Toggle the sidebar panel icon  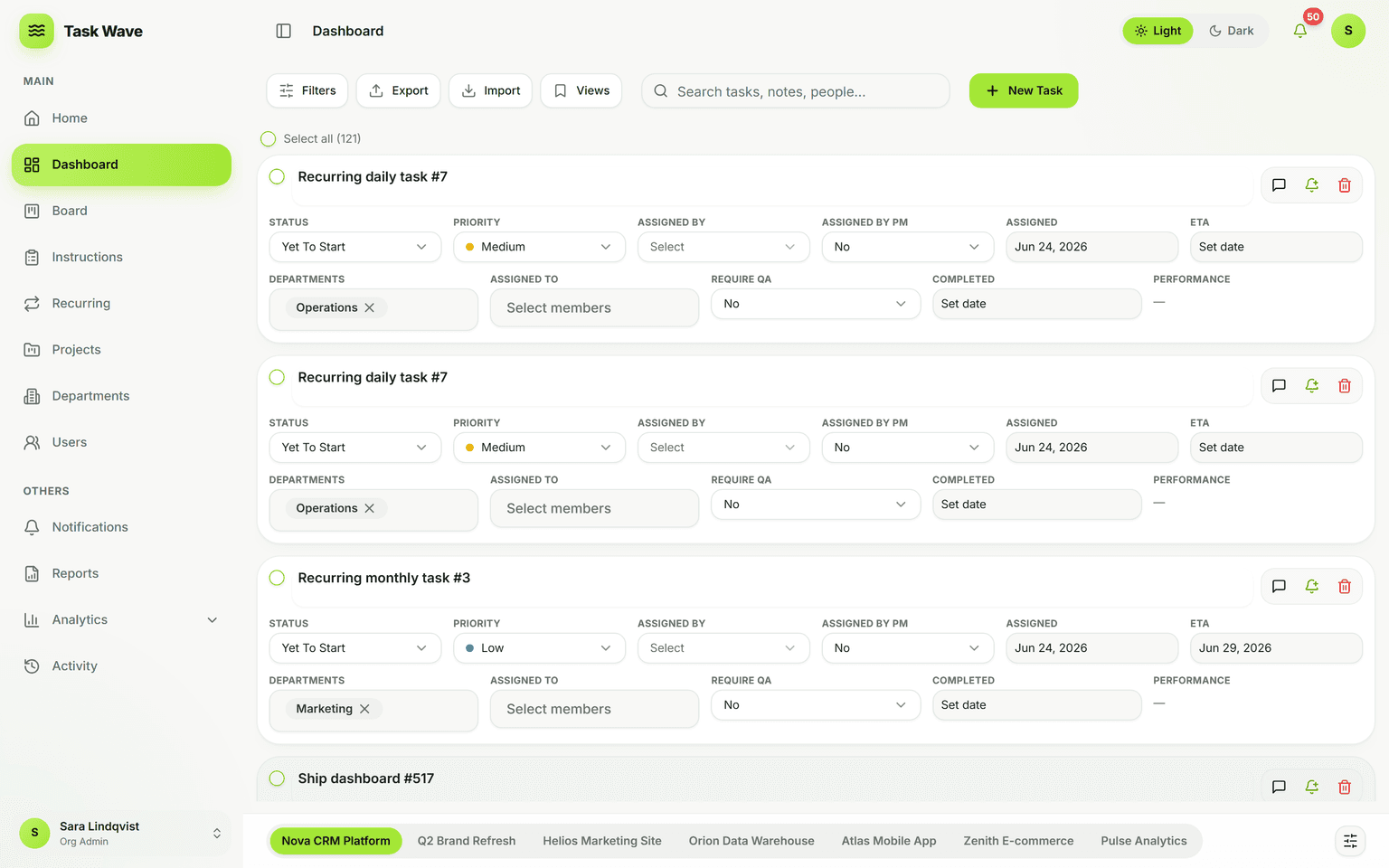(283, 31)
